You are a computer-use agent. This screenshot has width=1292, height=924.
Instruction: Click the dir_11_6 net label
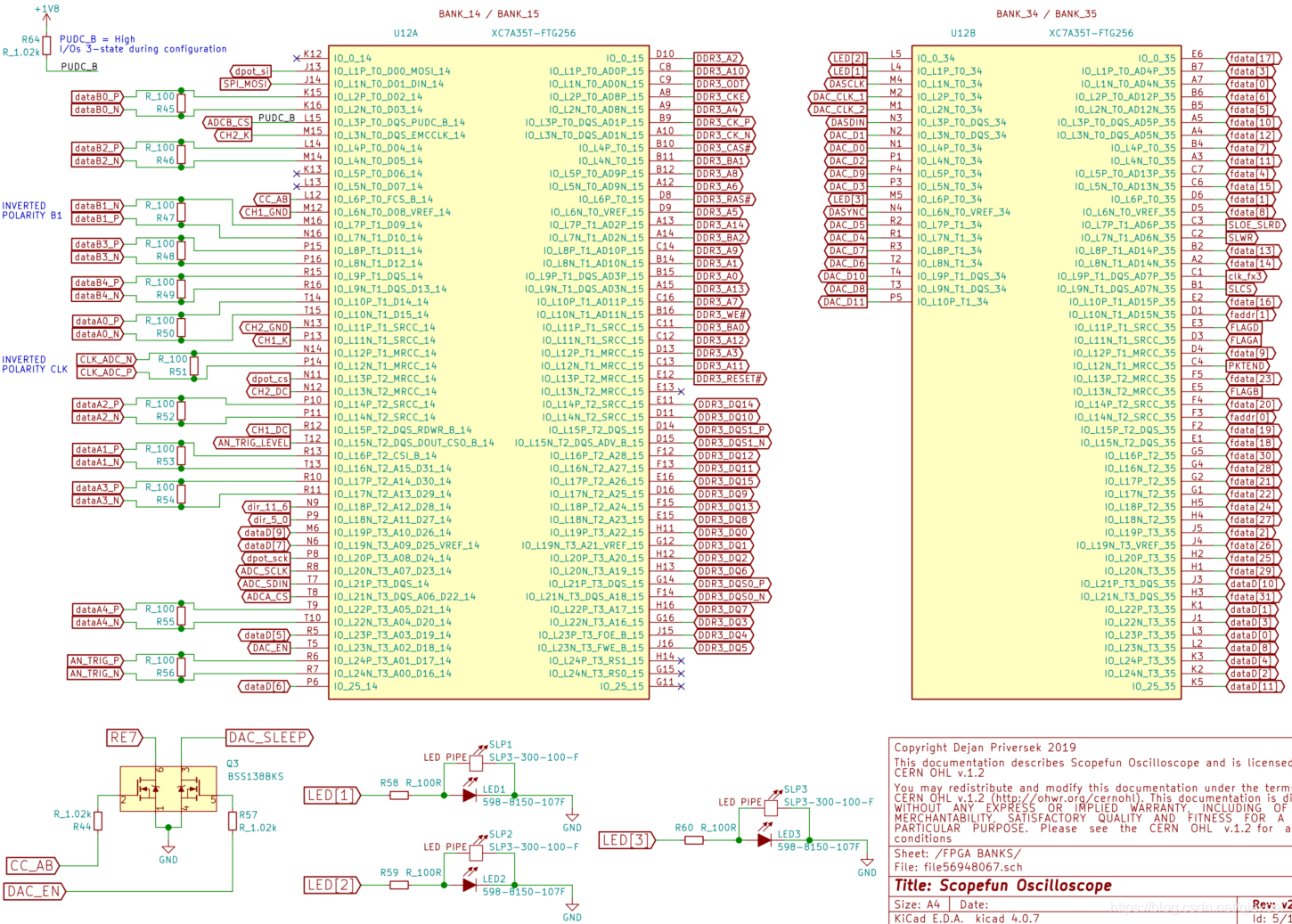point(267,507)
